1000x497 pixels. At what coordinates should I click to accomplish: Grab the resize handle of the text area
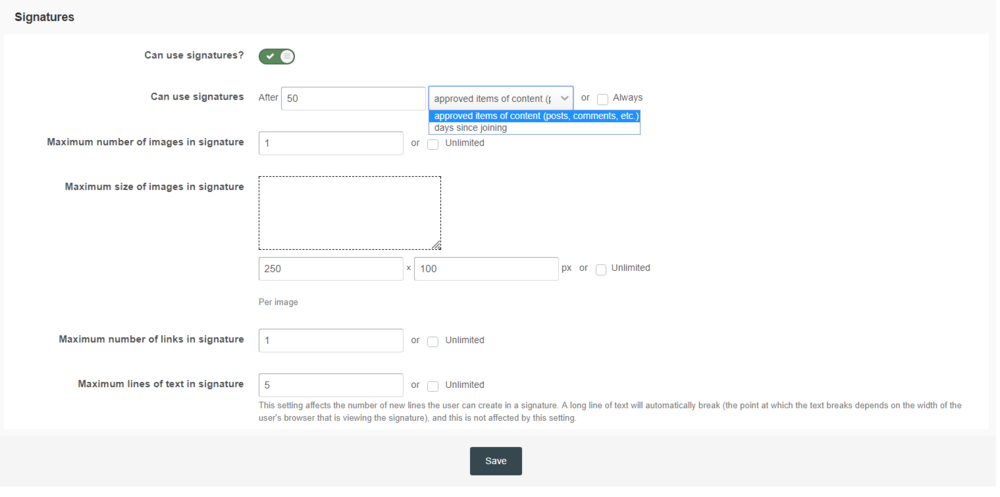436,245
